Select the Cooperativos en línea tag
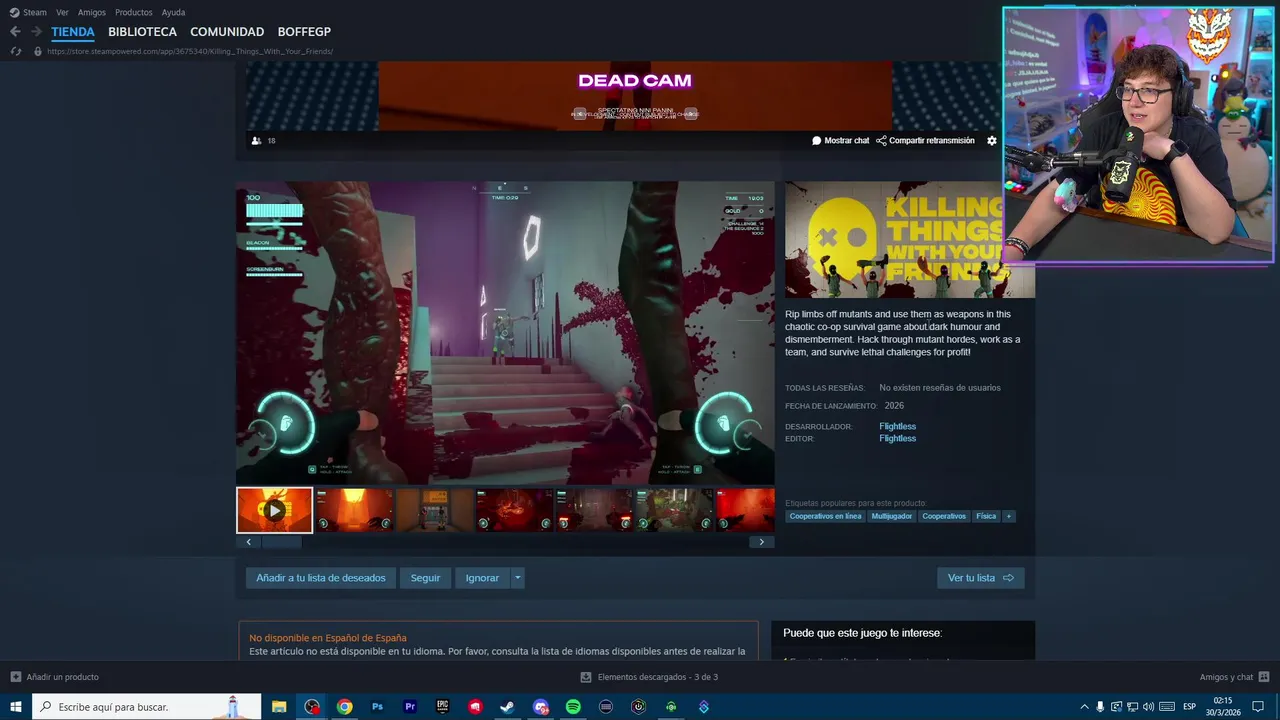This screenshot has height=720, width=1280. (x=825, y=516)
